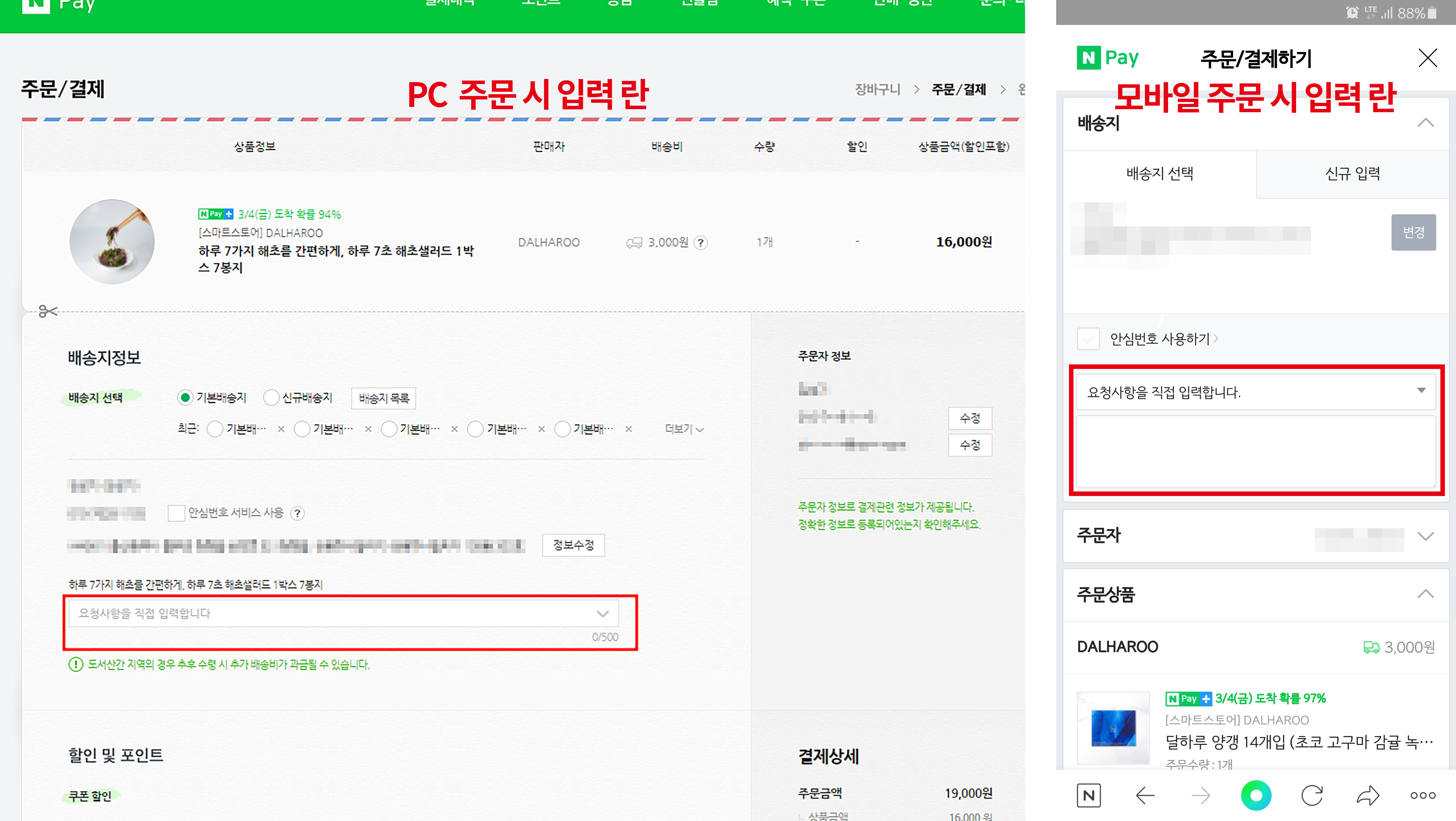Expand the 더보기 recent addresses list
The image size is (1456, 821).
pyautogui.click(x=684, y=429)
